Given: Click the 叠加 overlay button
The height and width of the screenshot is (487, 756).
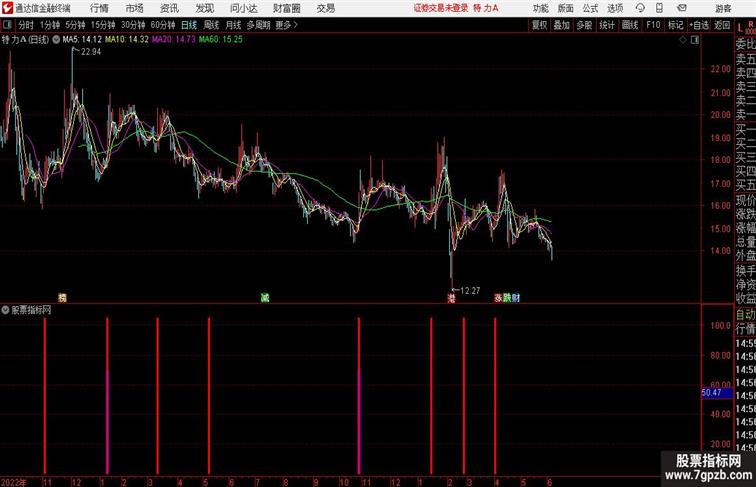Looking at the screenshot, I should [562, 25].
